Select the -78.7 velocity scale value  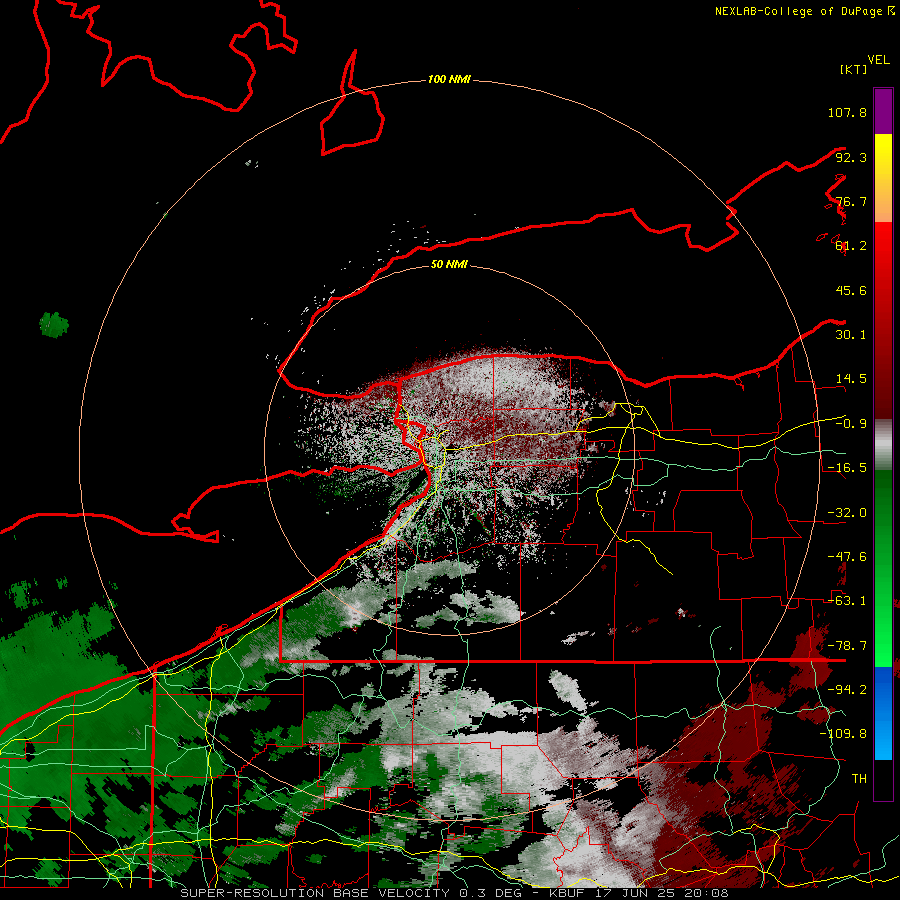[x=847, y=646]
